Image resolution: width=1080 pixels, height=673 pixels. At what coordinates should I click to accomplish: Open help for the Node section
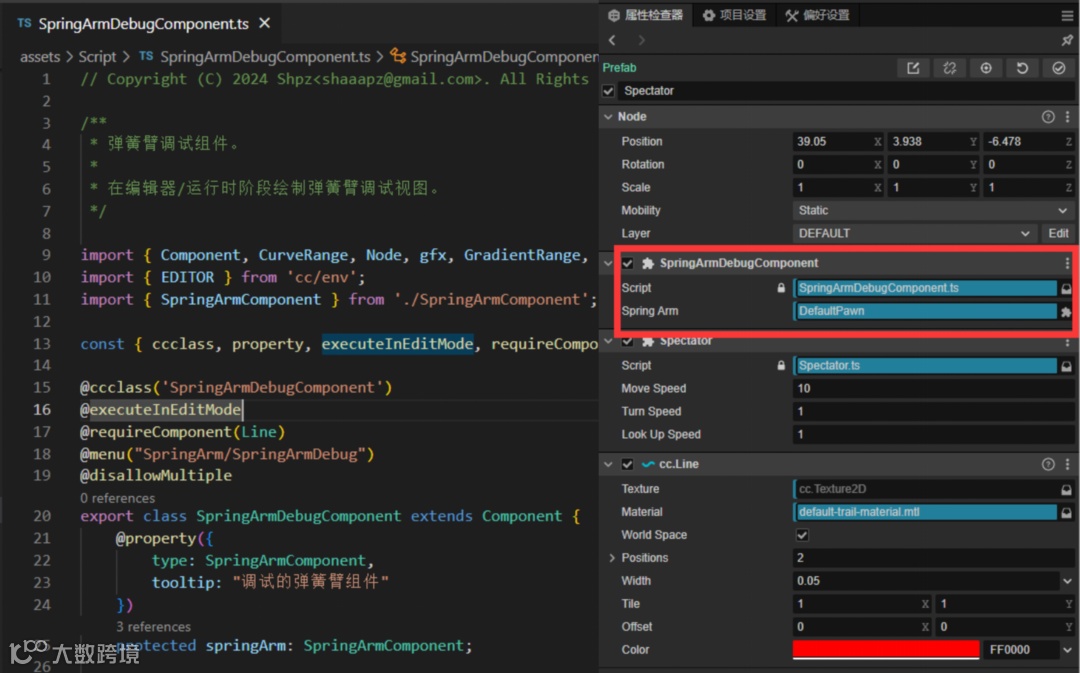click(x=1048, y=116)
